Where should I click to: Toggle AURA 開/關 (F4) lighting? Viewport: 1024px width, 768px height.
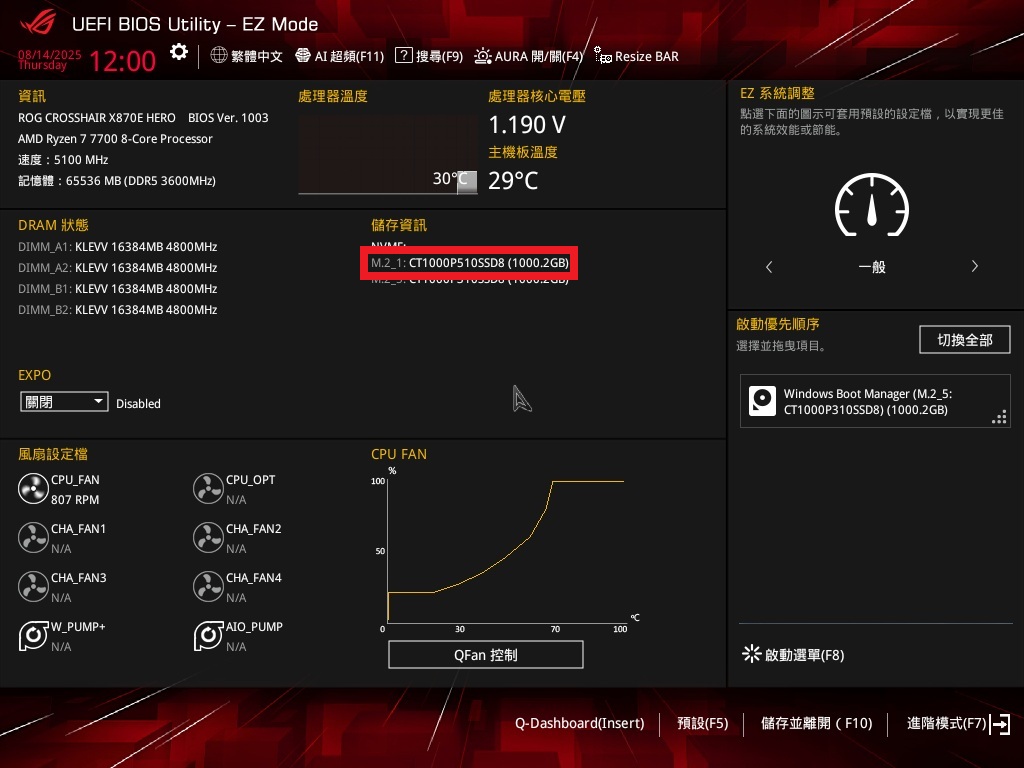point(528,56)
